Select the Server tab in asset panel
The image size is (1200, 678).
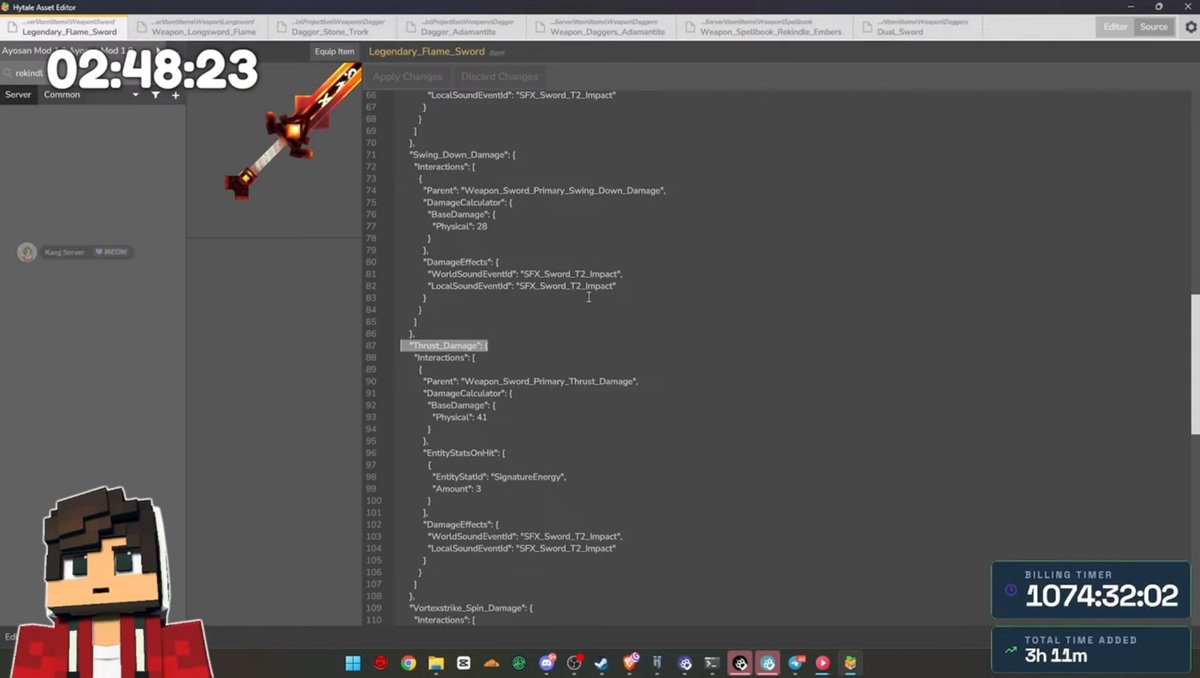pos(18,95)
